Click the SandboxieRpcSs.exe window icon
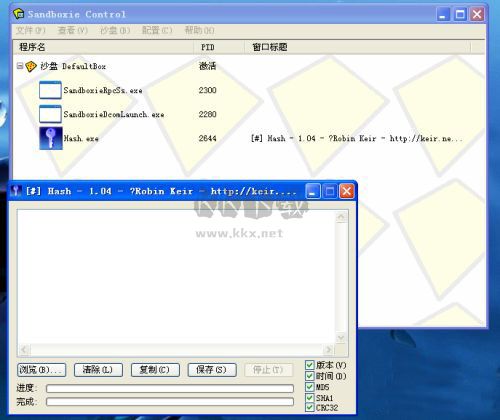Screen dimensions: 500x420 (50, 90)
